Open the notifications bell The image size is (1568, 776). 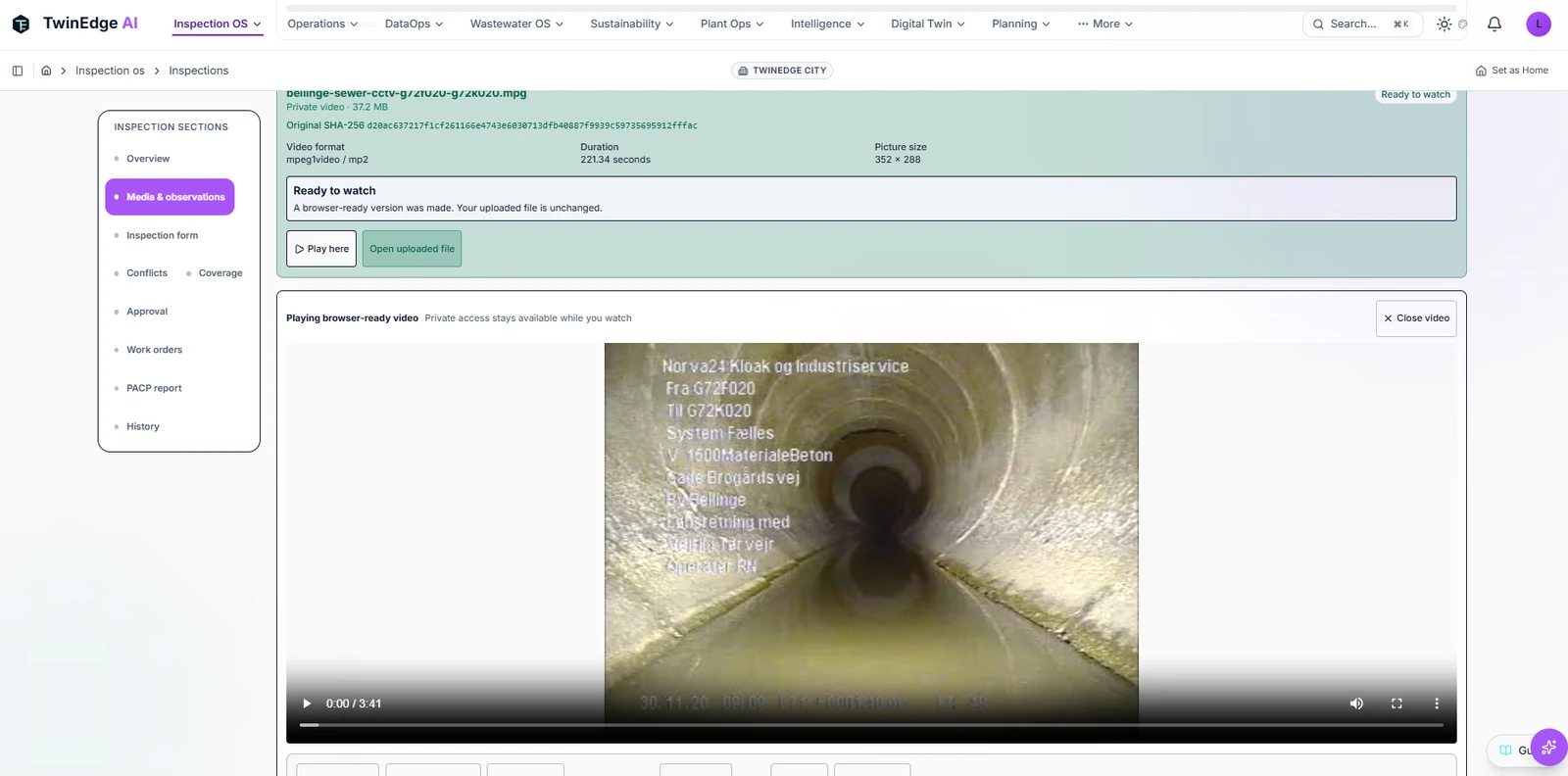(x=1494, y=24)
